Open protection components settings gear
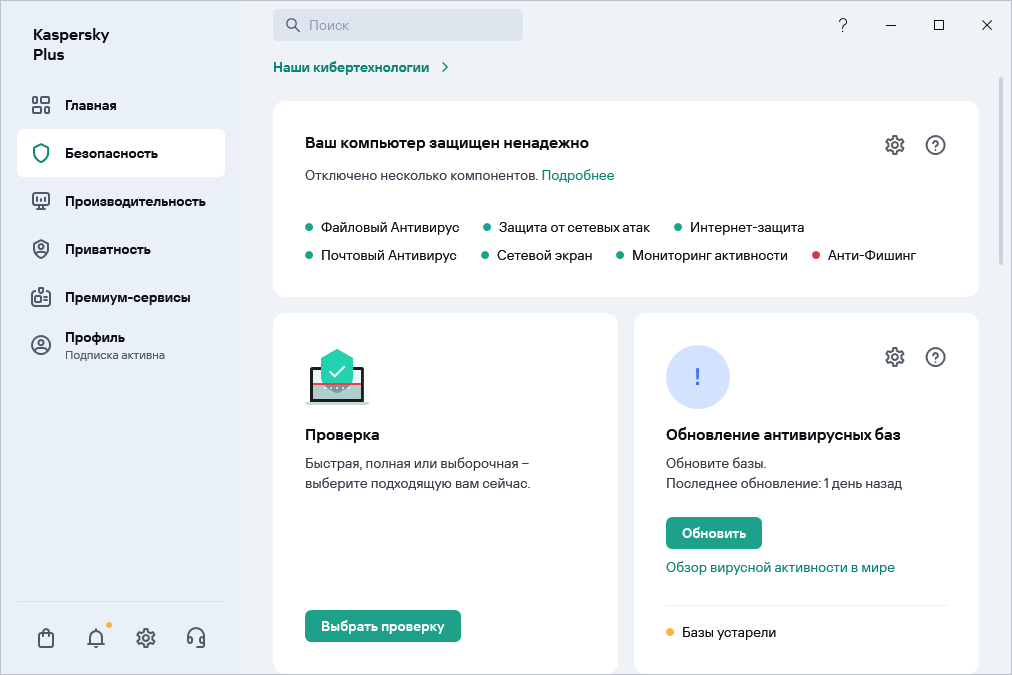Viewport: 1012px width, 675px height. [x=895, y=145]
